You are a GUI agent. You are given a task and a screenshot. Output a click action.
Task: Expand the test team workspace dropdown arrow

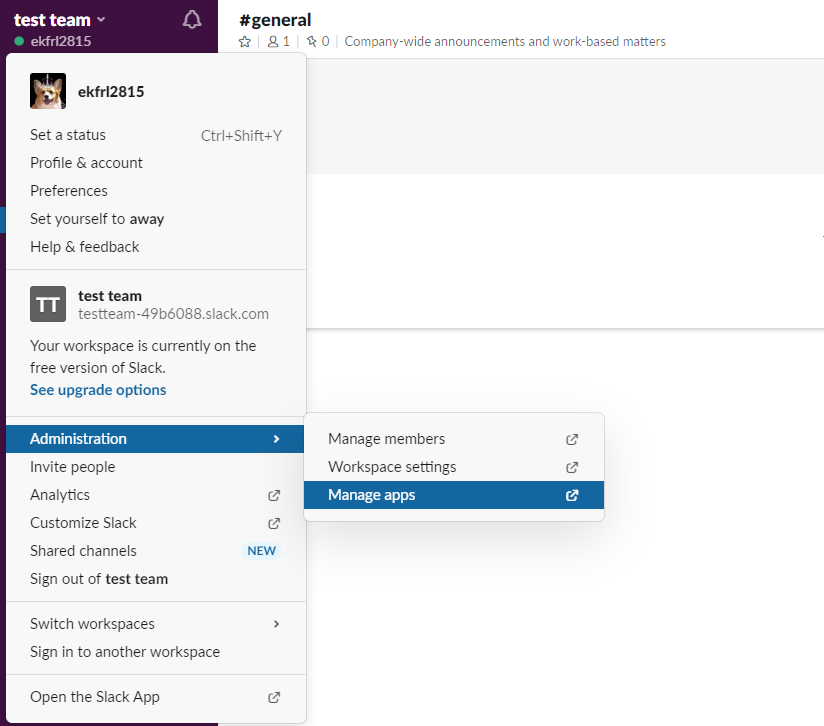[x=101, y=20]
